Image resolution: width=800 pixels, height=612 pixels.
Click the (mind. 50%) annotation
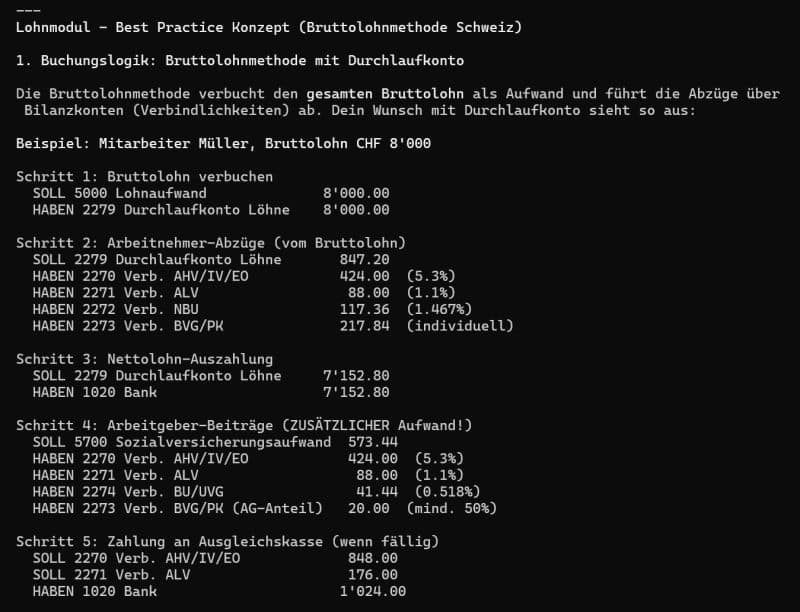452,508
